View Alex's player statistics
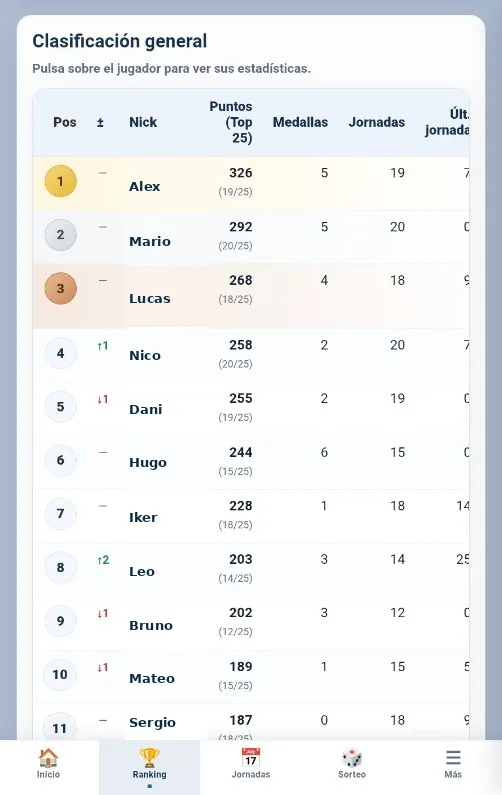 (145, 187)
